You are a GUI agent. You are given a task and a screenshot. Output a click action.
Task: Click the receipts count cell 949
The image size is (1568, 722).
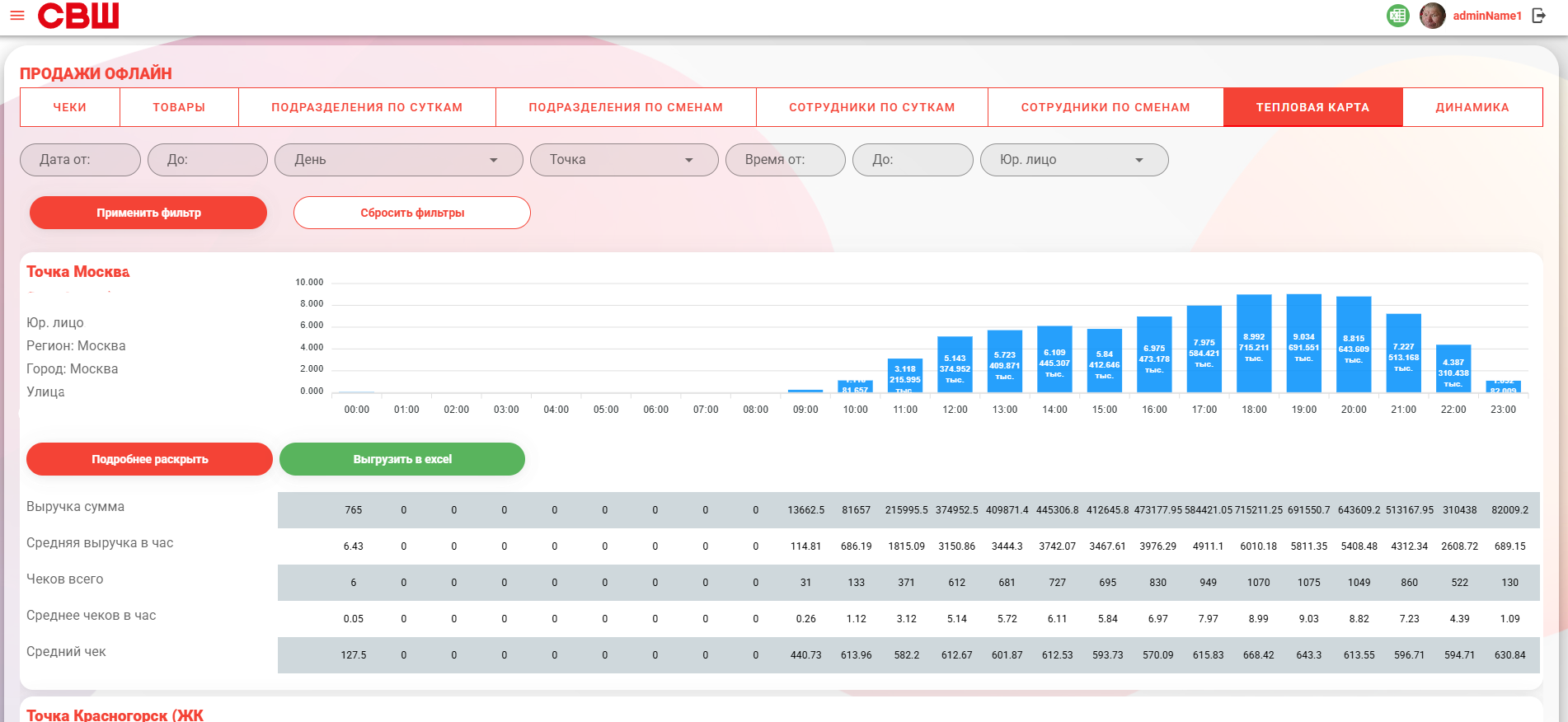point(1209,583)
